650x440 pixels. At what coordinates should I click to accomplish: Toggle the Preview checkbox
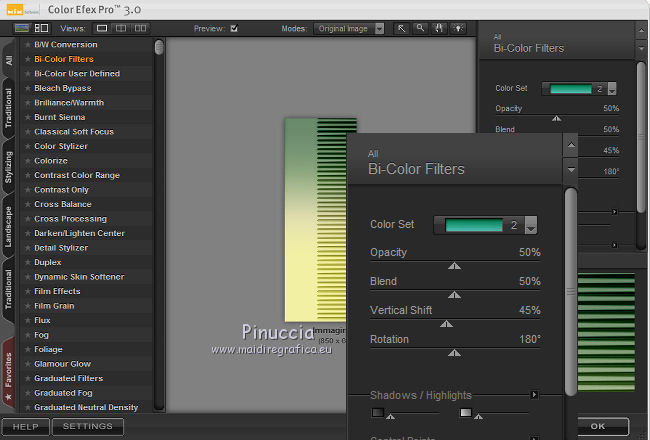coord(234,29)
